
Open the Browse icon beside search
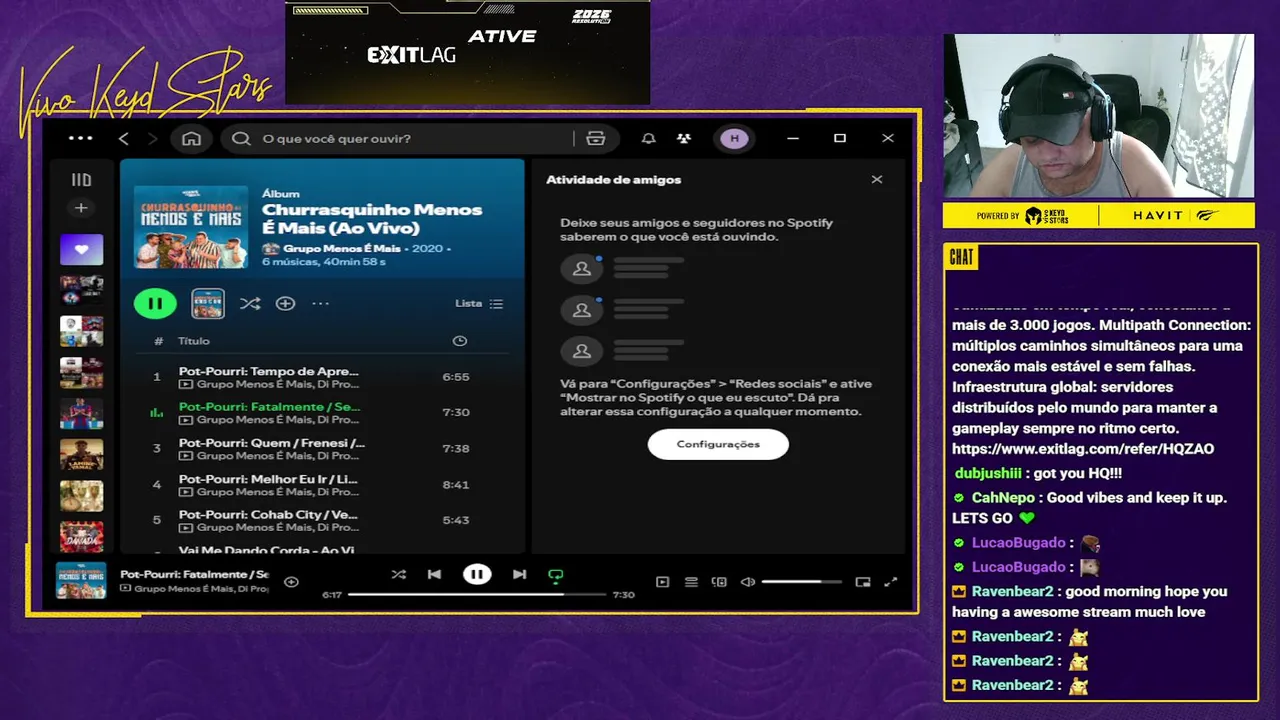pyautogui.click(x=596, y=138)
